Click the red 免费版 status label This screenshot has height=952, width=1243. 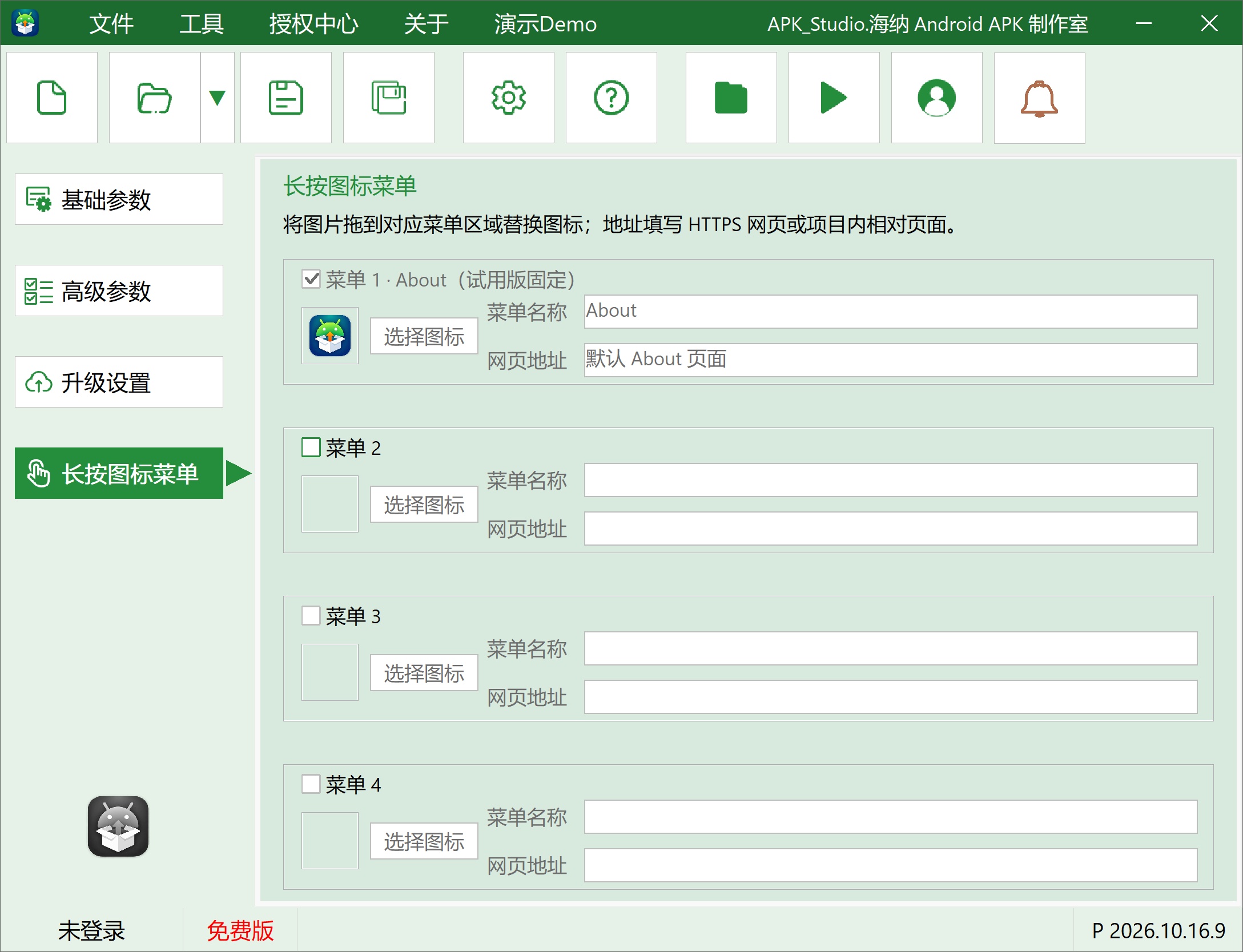[x=240, y=930]
